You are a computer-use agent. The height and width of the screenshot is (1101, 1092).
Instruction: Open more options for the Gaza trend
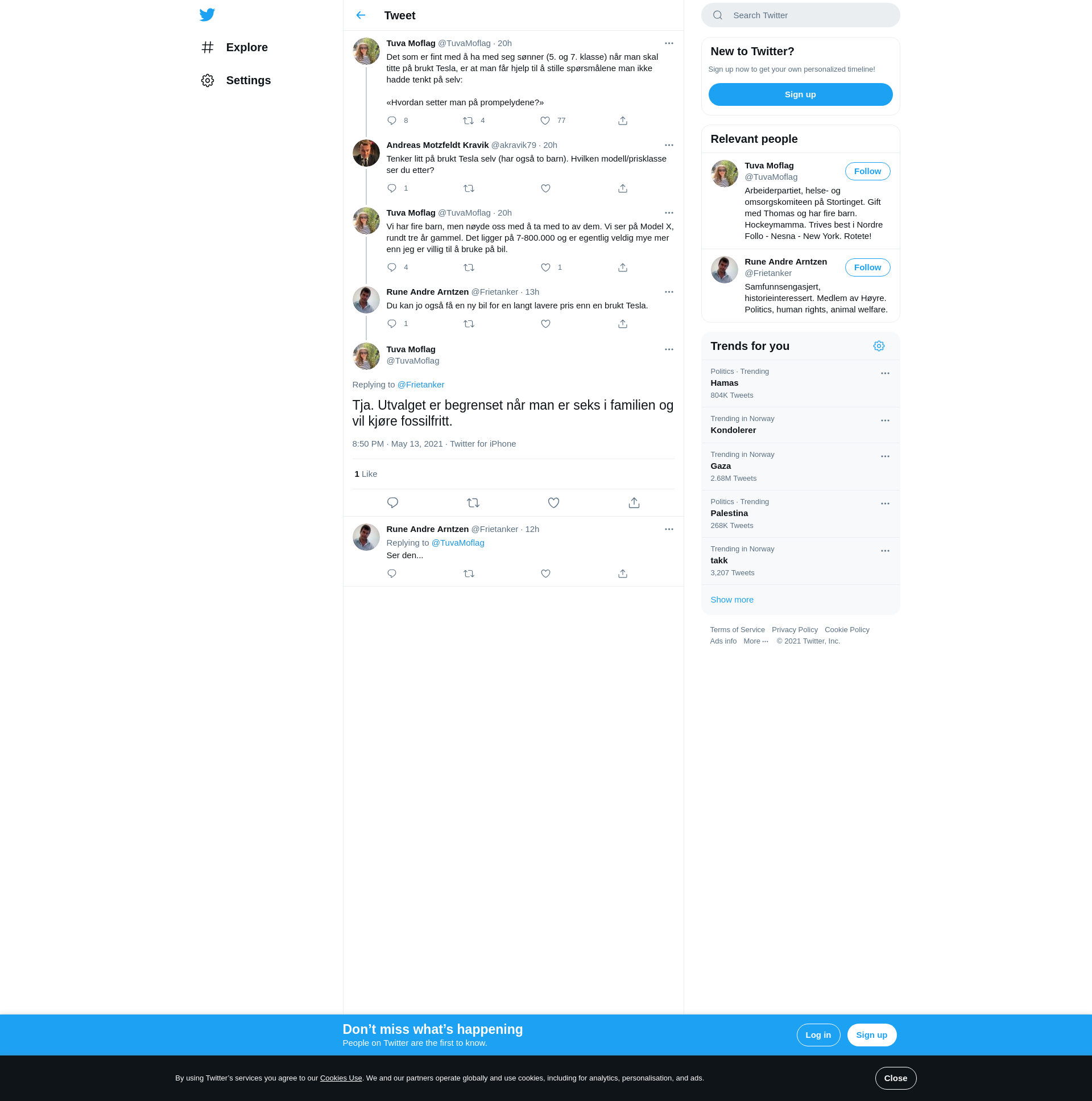(x=884, y=457)
